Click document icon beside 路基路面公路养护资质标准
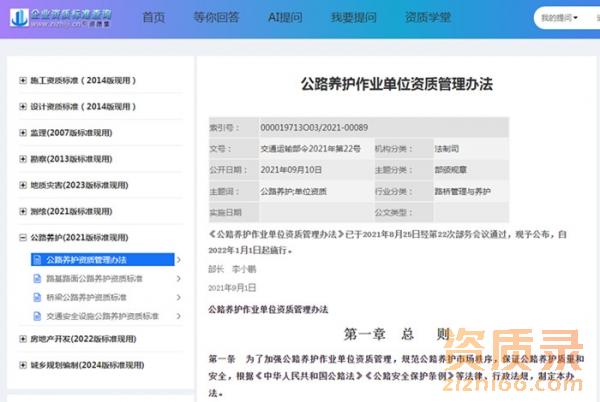The height and width of the screenshot is (402, 600). [x=39, y=279]
